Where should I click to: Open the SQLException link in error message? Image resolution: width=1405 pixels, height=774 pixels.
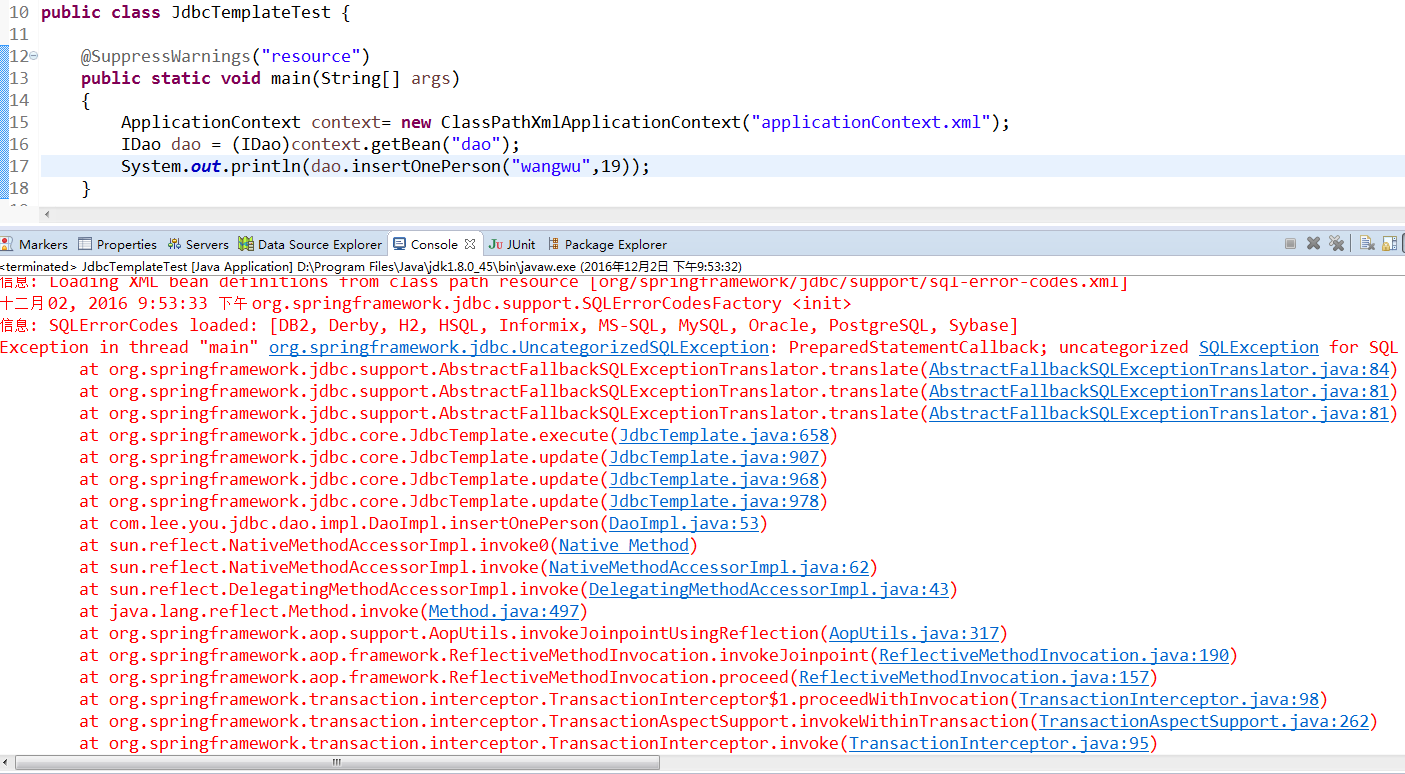coord(1259,347)
